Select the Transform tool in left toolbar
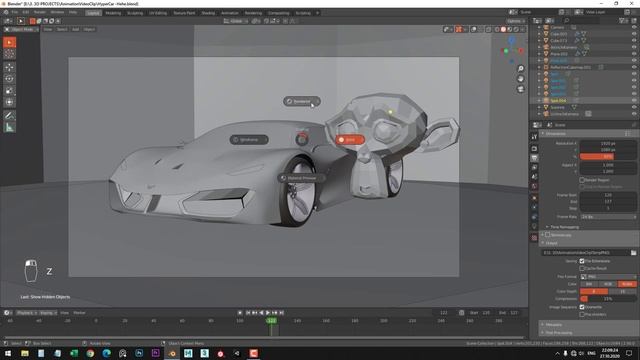Viewport: 640px width, 360px height. (9, 102)
